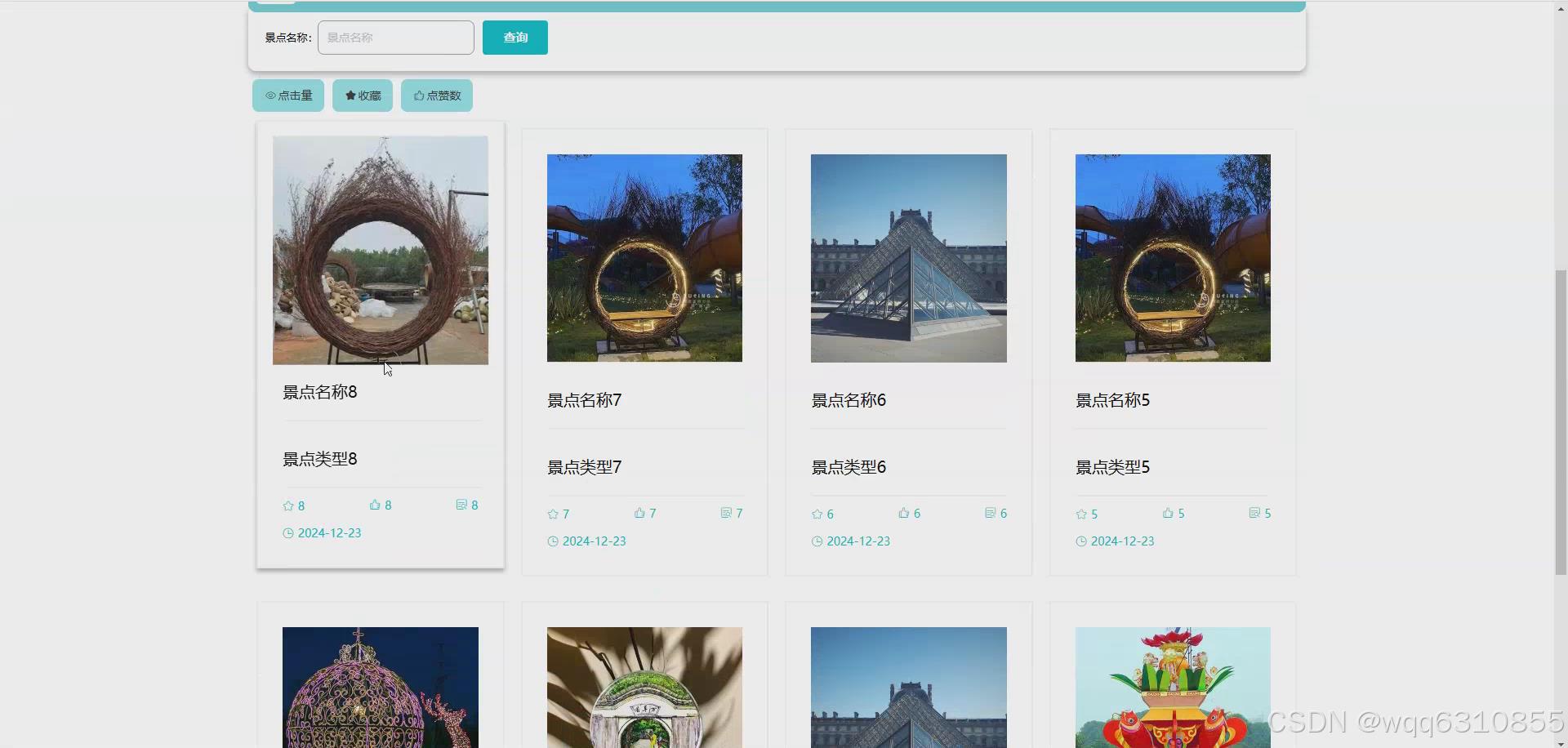Click date 2024-12-23 on 景点名称6 card
Viewport: 1568px width, 748px height.
coord(858,541)
